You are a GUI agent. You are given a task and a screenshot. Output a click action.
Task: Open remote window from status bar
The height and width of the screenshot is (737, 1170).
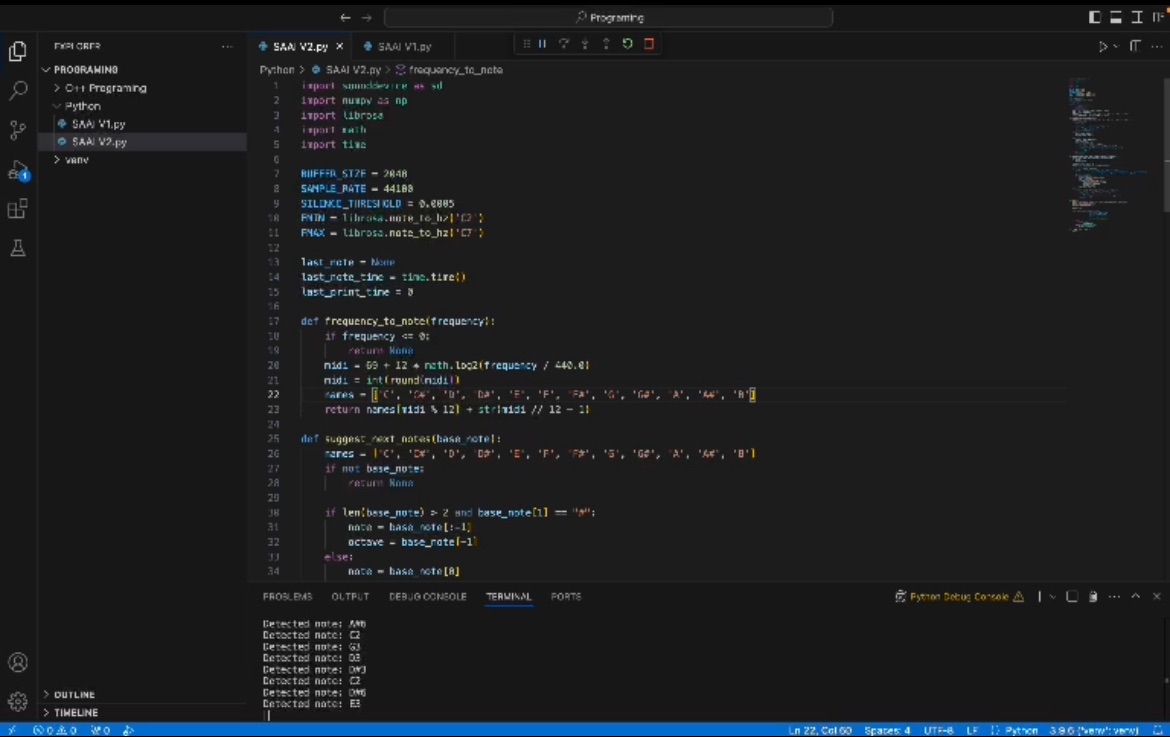tap(12, 730)
